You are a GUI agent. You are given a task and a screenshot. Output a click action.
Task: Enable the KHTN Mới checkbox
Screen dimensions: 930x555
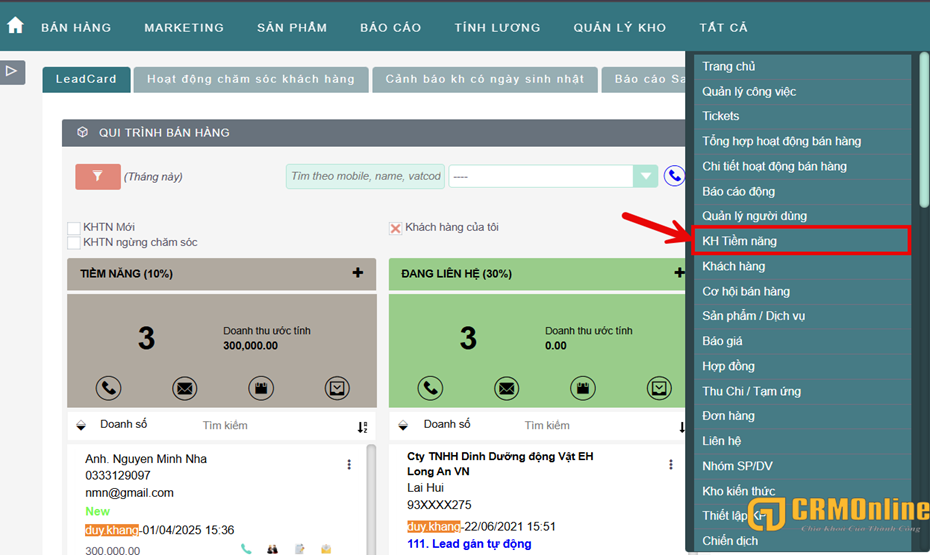(74, 228)
